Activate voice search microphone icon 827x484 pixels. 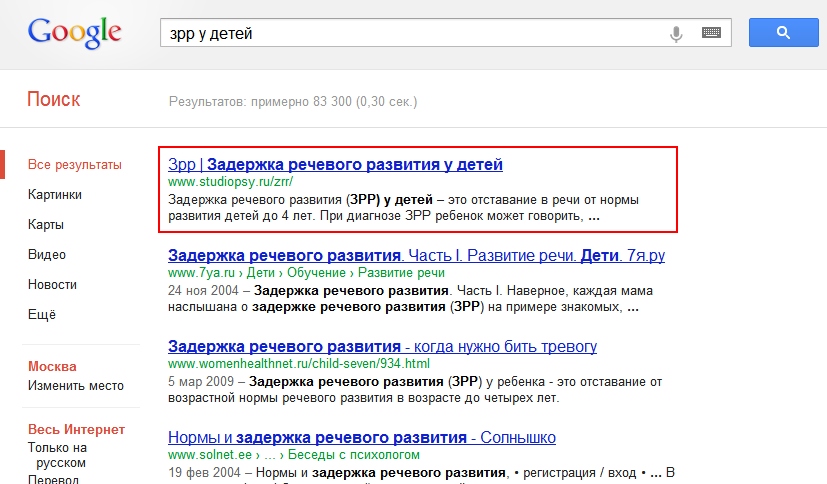(x=676, y=33)
